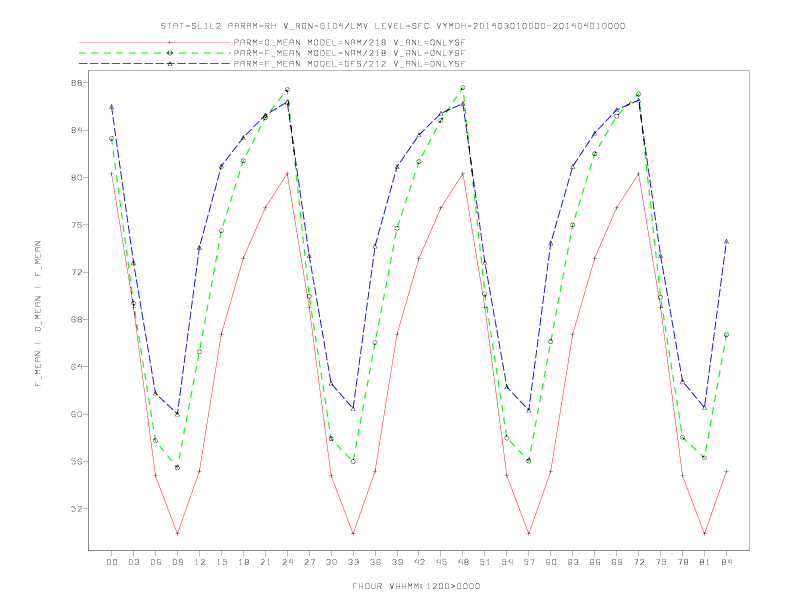Click the x-axis label FHOUR VHHMM: 1200>0000
Screen dimensions: 792x612
tap(416, 586)
